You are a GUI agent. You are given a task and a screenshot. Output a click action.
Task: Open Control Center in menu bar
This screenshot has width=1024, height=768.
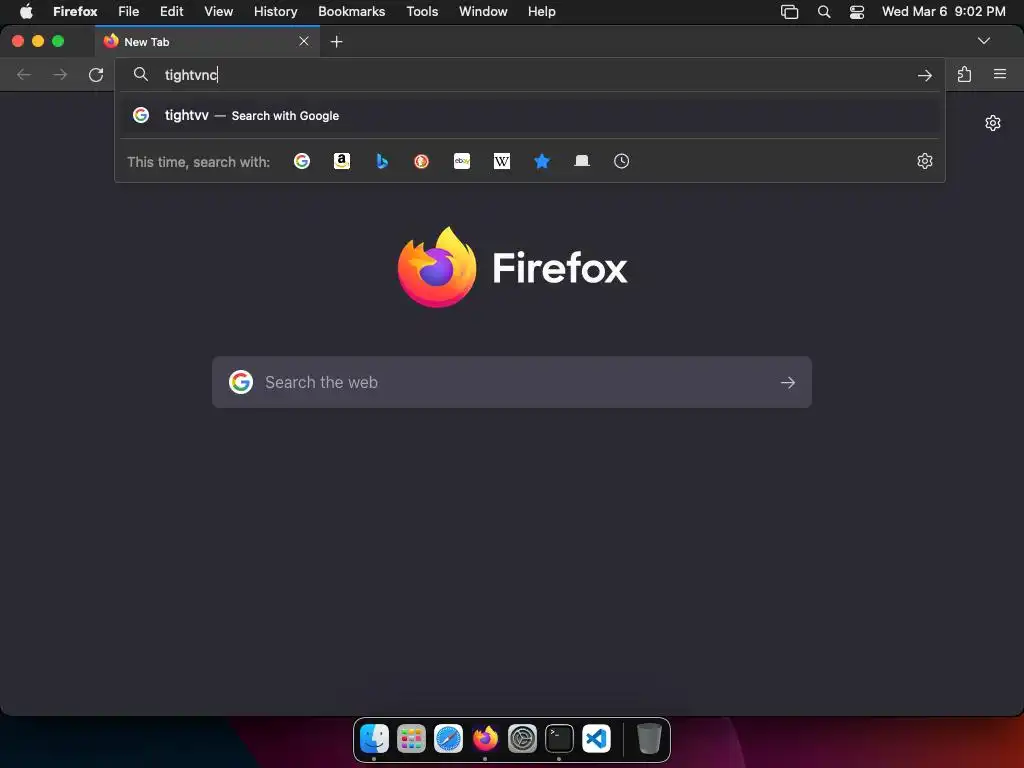(x=857, y=12)
